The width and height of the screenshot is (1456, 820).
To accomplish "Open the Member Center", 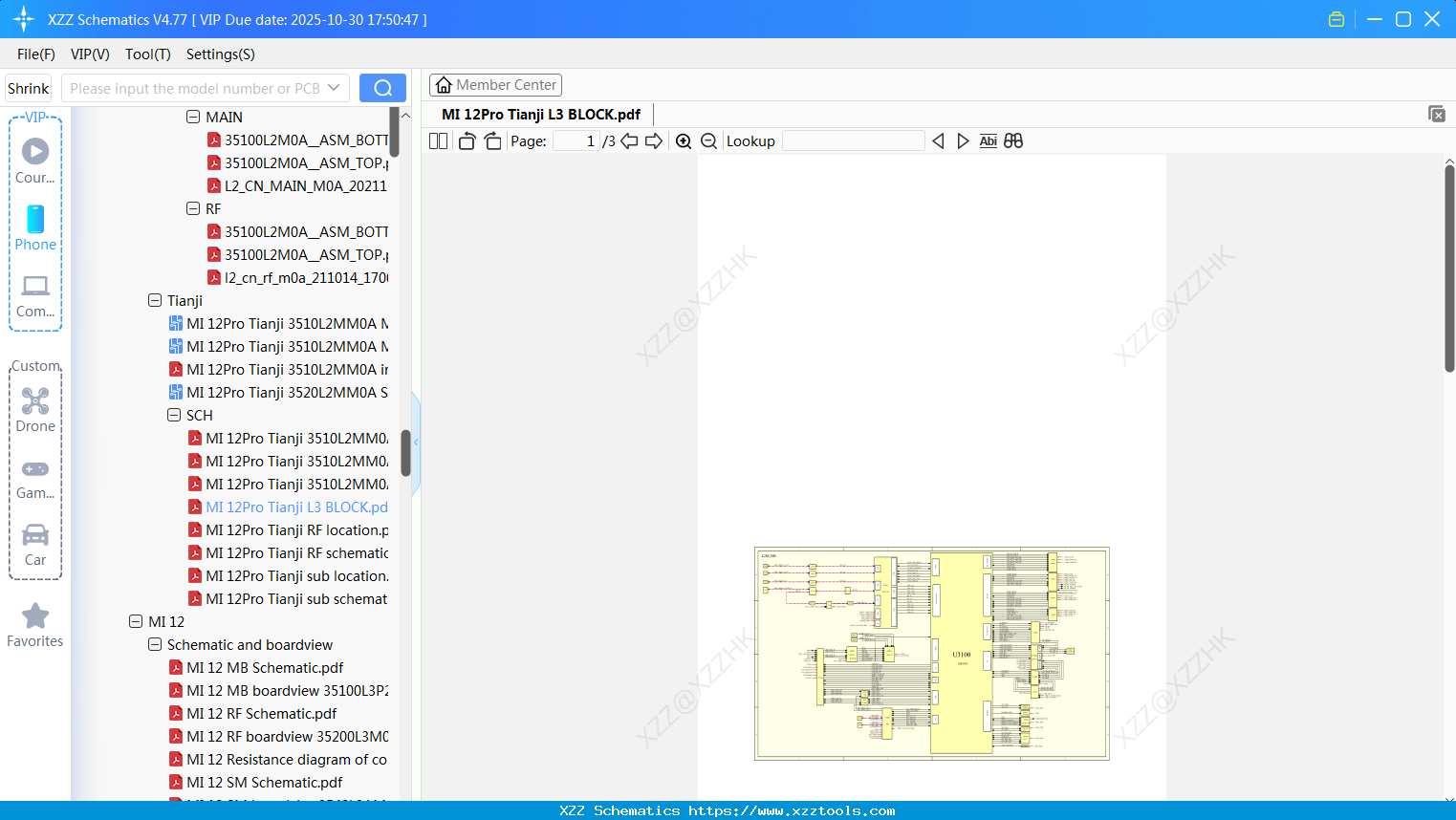I will click(495, 85).
